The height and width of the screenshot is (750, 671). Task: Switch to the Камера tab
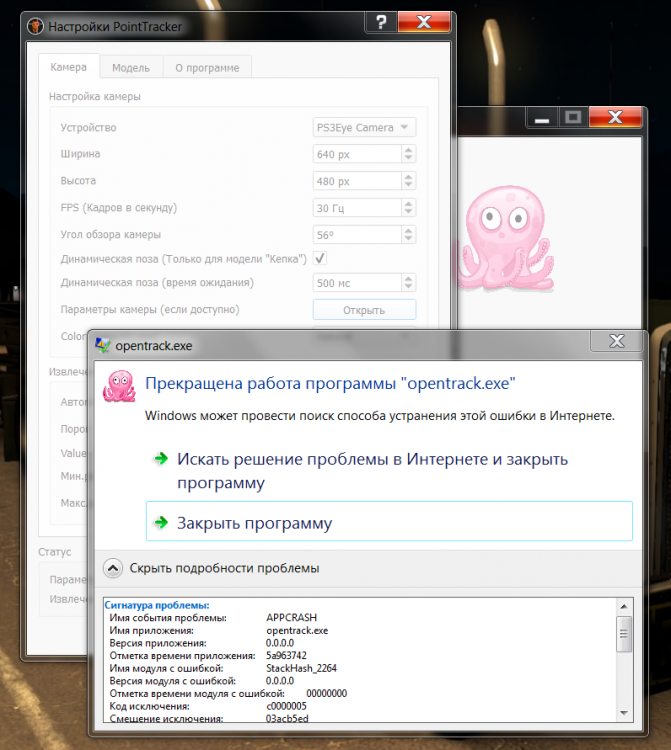coord(68,67)
